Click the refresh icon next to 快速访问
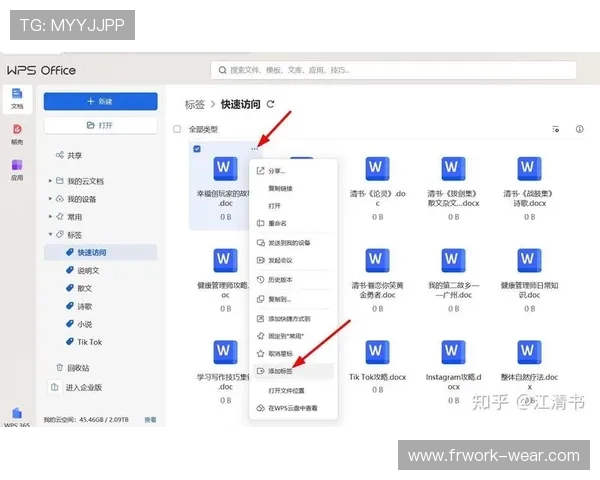Screen dimensions: 600x480 [x=271, y=104]
